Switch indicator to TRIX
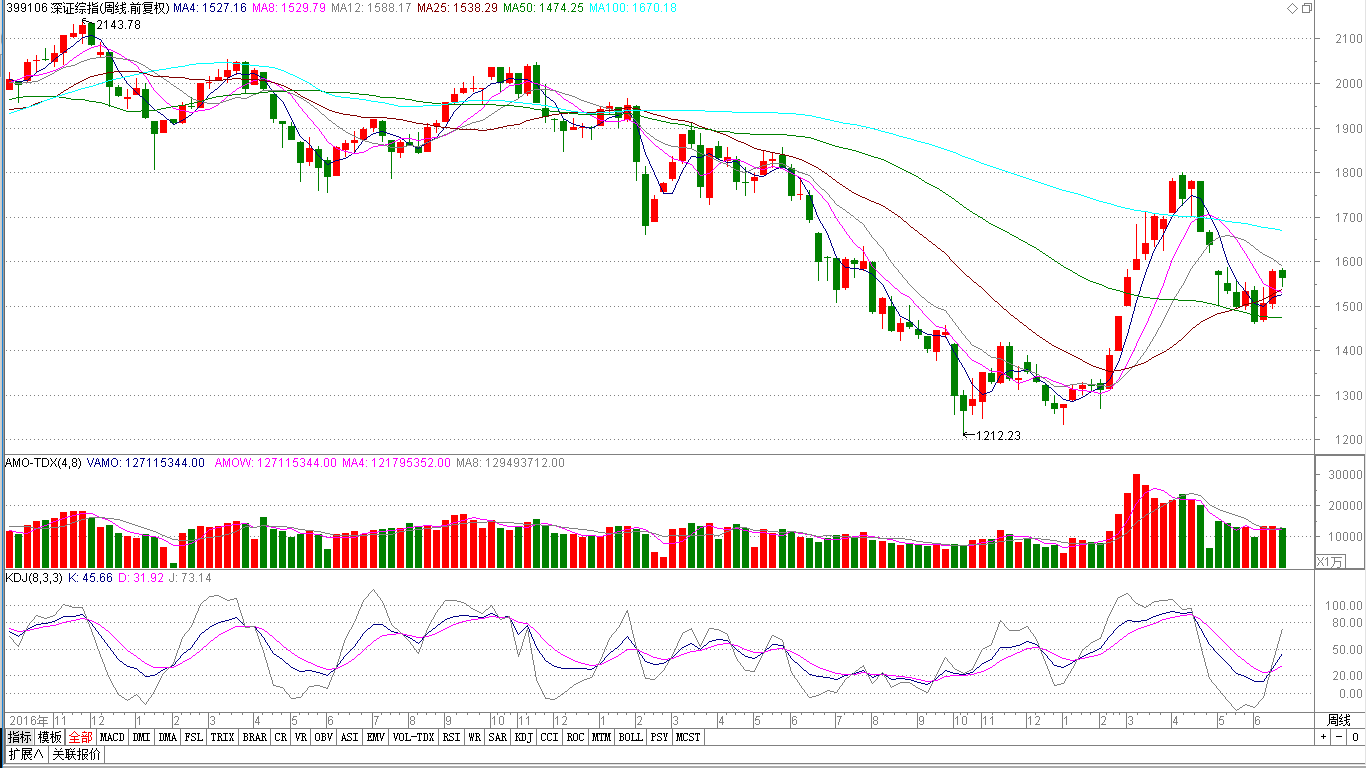1366x768 pixels. (x=222, y=737)
